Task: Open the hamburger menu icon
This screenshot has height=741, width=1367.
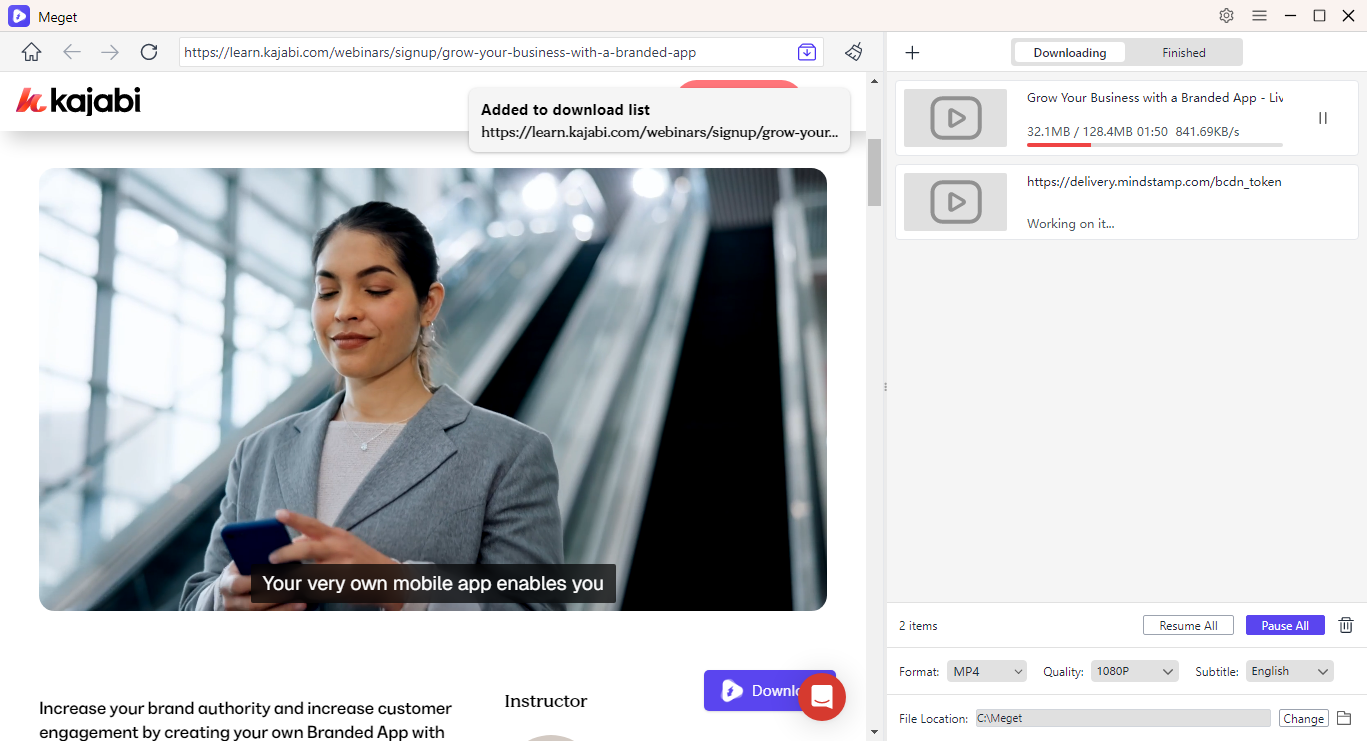Action: (x=1259, y=16)
